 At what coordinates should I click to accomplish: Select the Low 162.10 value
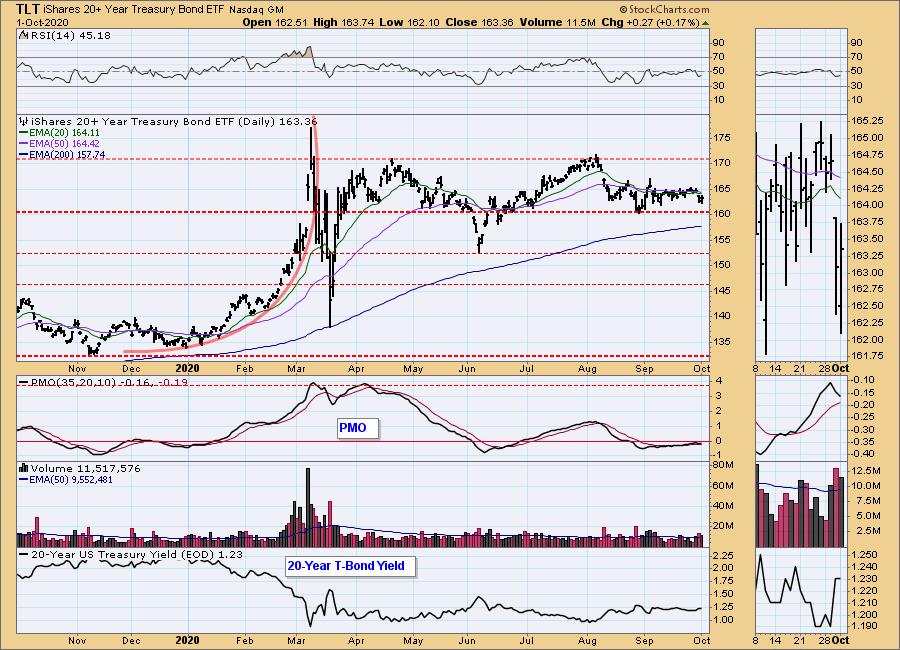click(x=409, y=22)
